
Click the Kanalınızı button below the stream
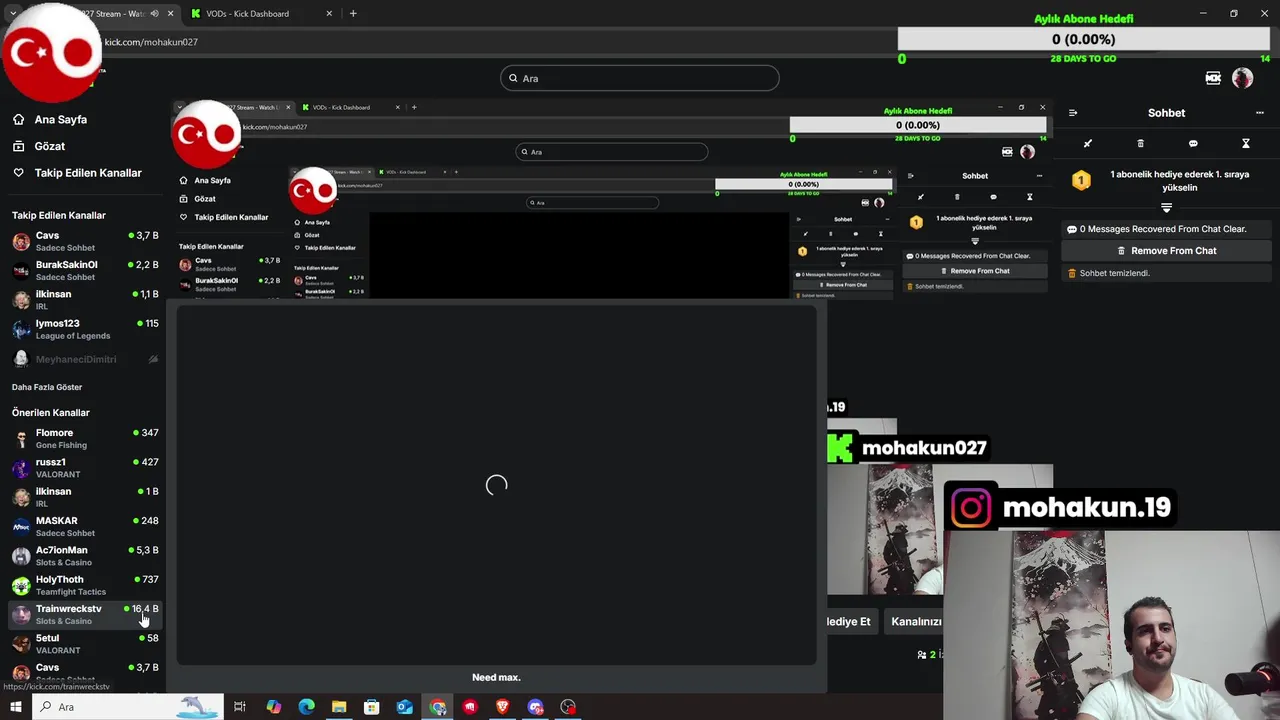(916, 621)
